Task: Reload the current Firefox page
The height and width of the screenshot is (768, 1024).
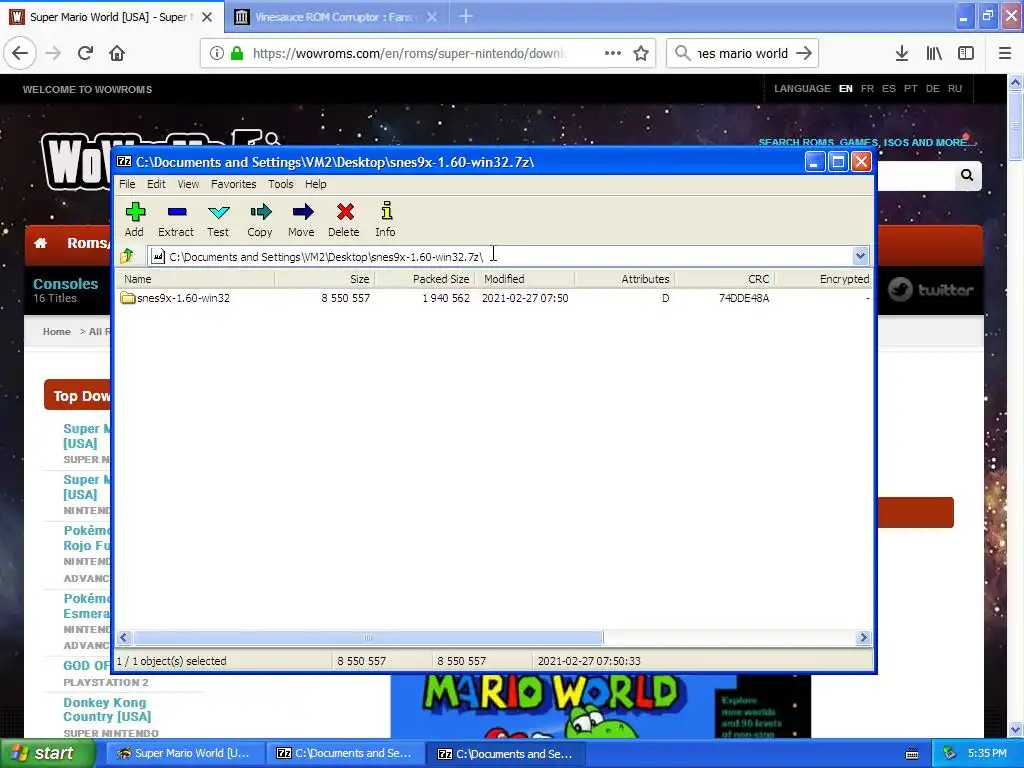Action: pos(86,54)
